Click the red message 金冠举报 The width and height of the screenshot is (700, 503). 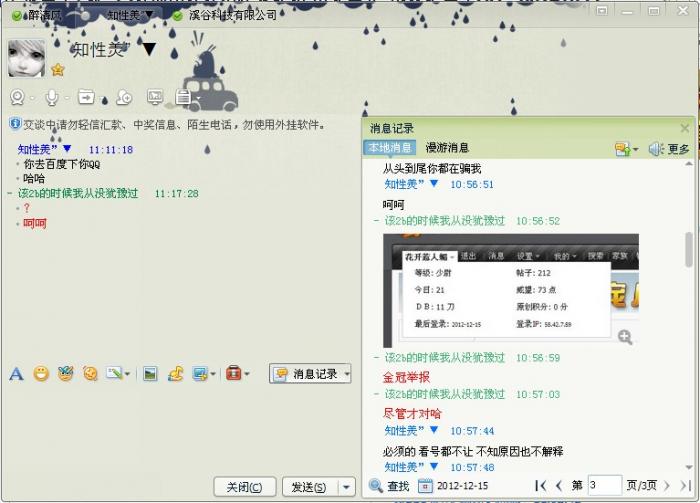point(406,377)
